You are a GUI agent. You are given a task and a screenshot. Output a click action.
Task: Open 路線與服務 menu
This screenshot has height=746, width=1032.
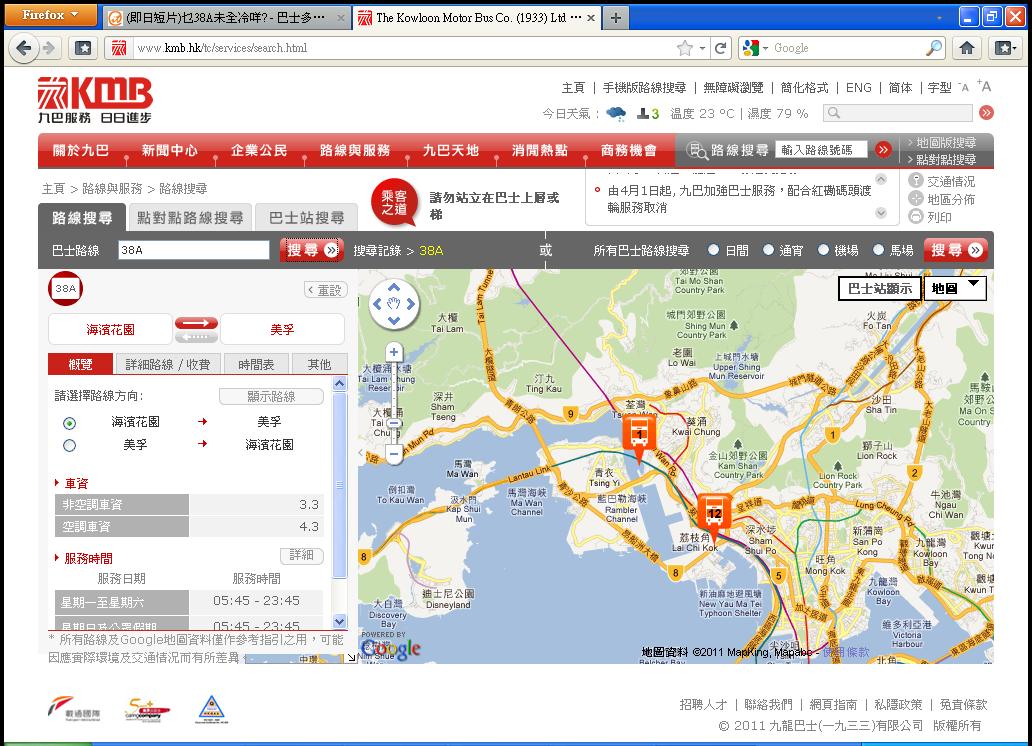click(355, 151)
